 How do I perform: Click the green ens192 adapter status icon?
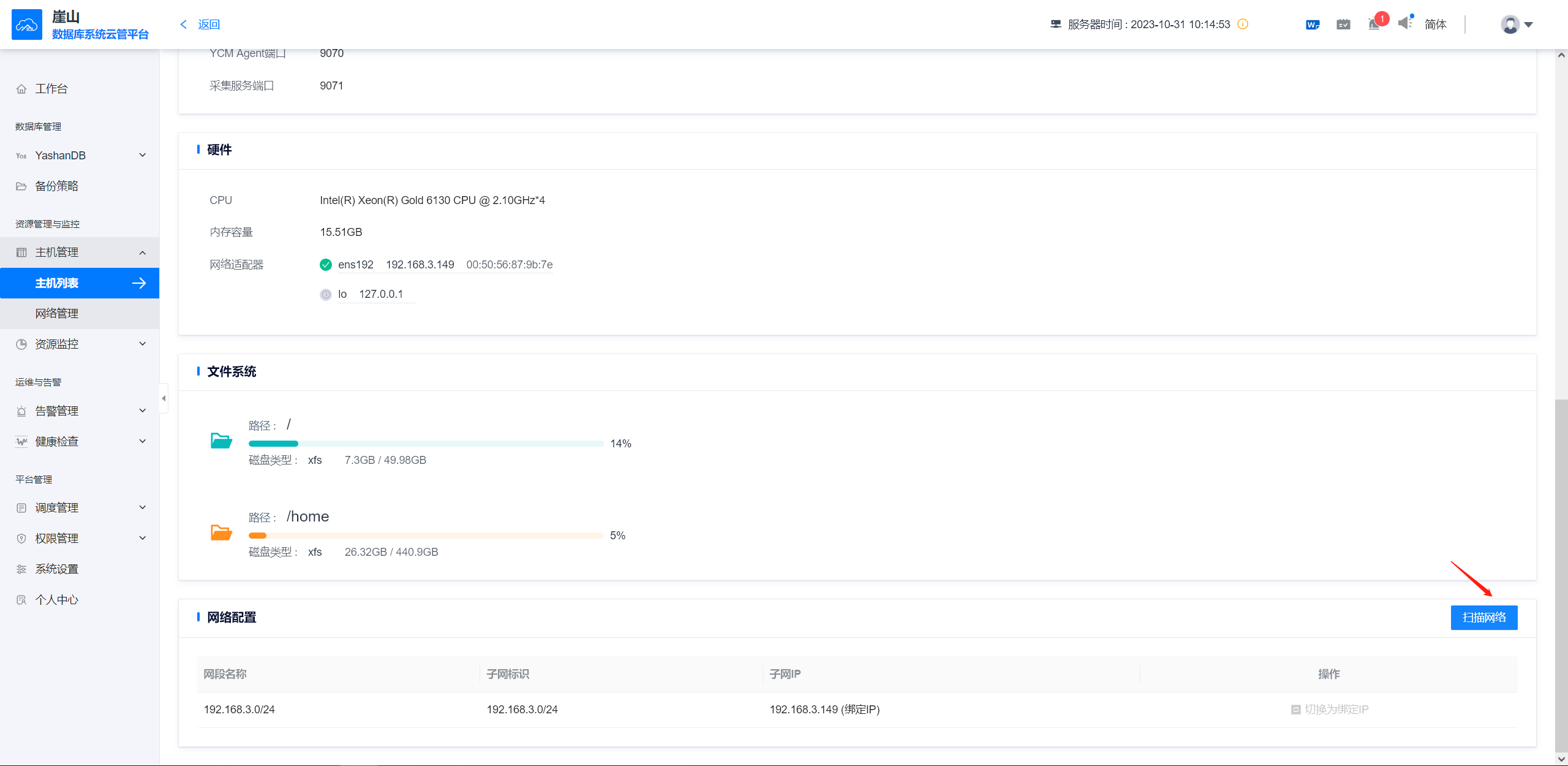coord(326,265)
